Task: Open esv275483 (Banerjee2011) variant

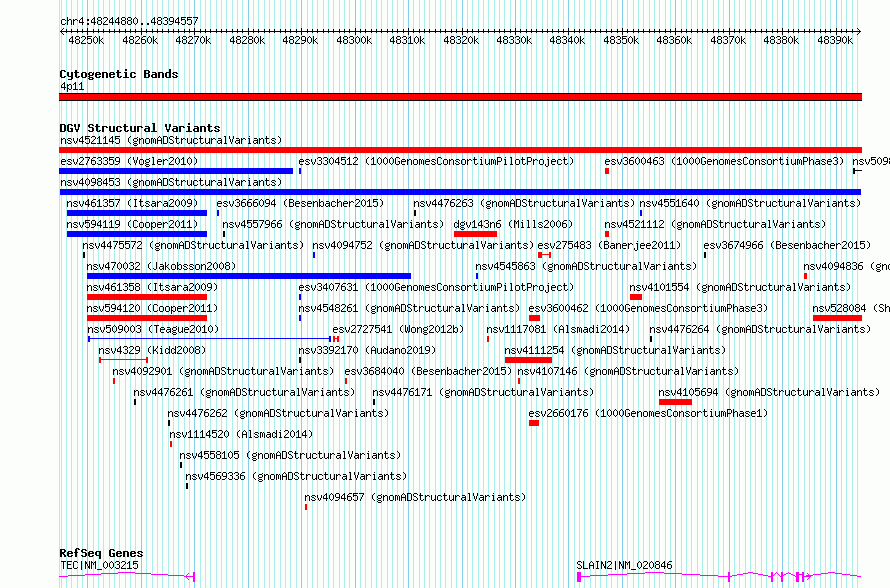Action: [609, 245]
